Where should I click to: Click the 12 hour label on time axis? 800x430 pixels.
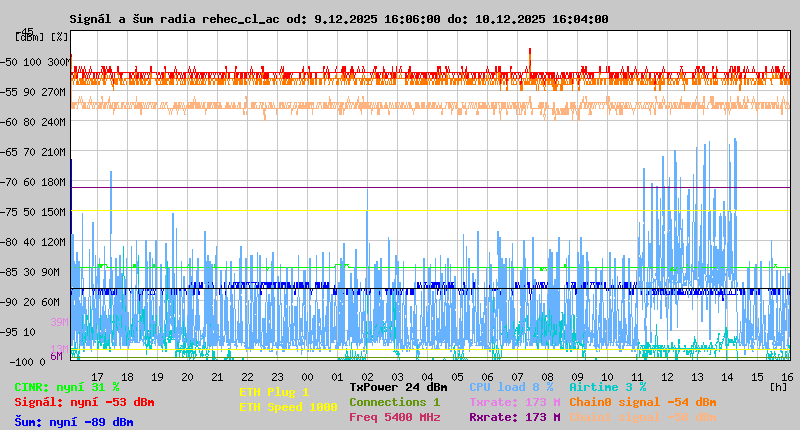[667, 377]
